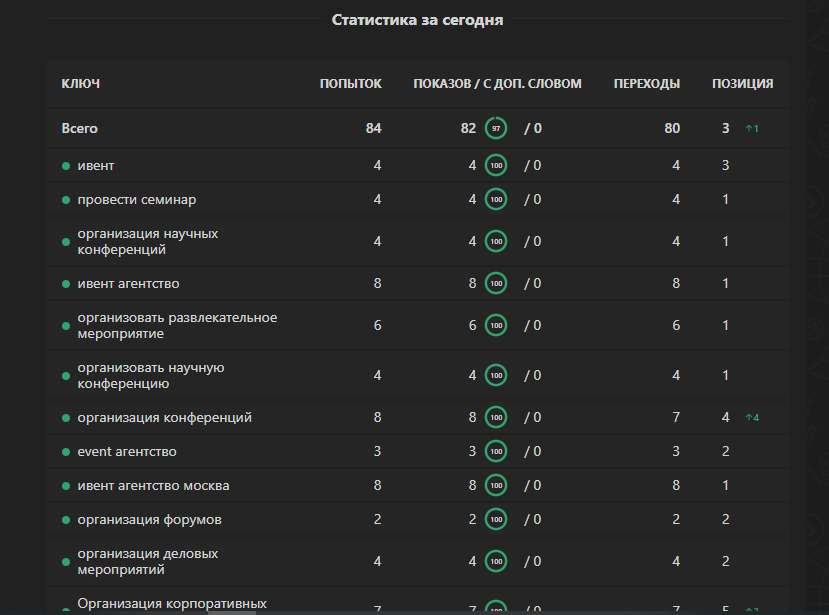Sort by the Переходы column header
Screen dimensions: 829x615
pyautogui.click(x=647, y=84)
